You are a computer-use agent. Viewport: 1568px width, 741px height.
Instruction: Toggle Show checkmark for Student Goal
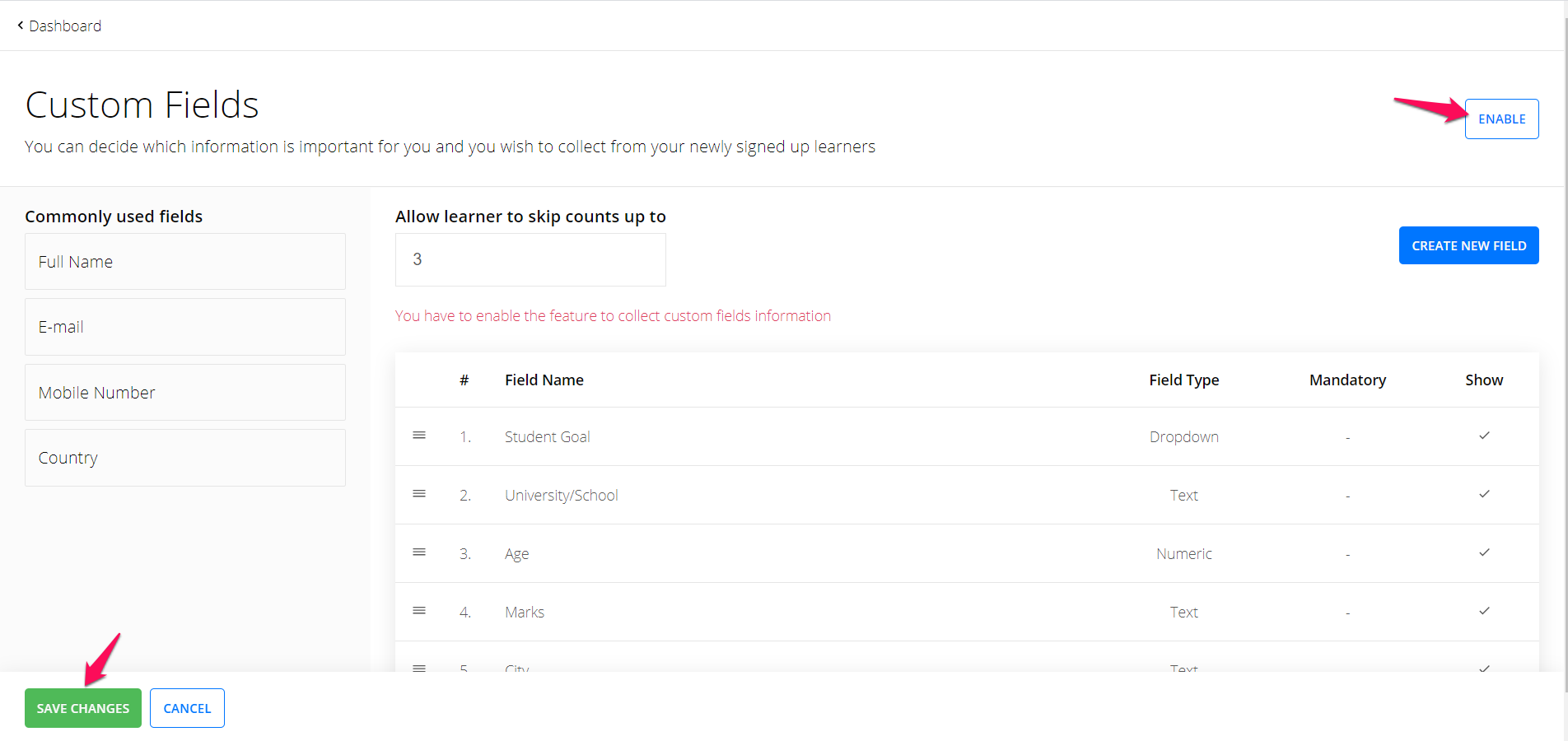(x=1484, y=436)
